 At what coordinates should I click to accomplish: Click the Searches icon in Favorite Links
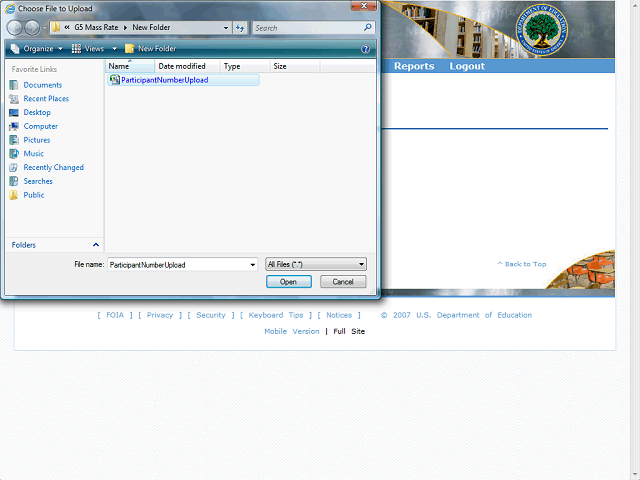click(14, 181)
